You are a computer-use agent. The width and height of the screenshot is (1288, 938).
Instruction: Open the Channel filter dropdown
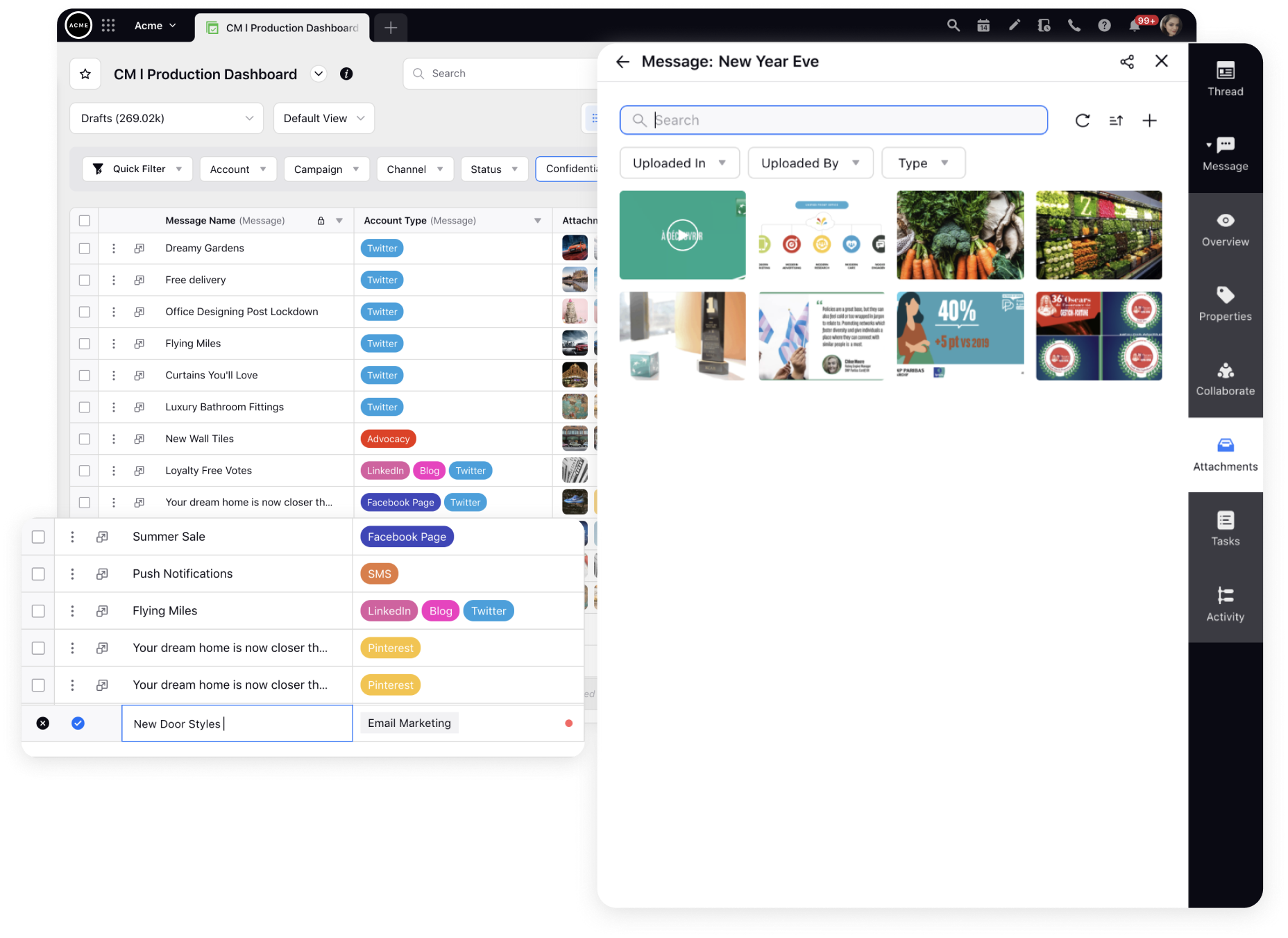415,169
